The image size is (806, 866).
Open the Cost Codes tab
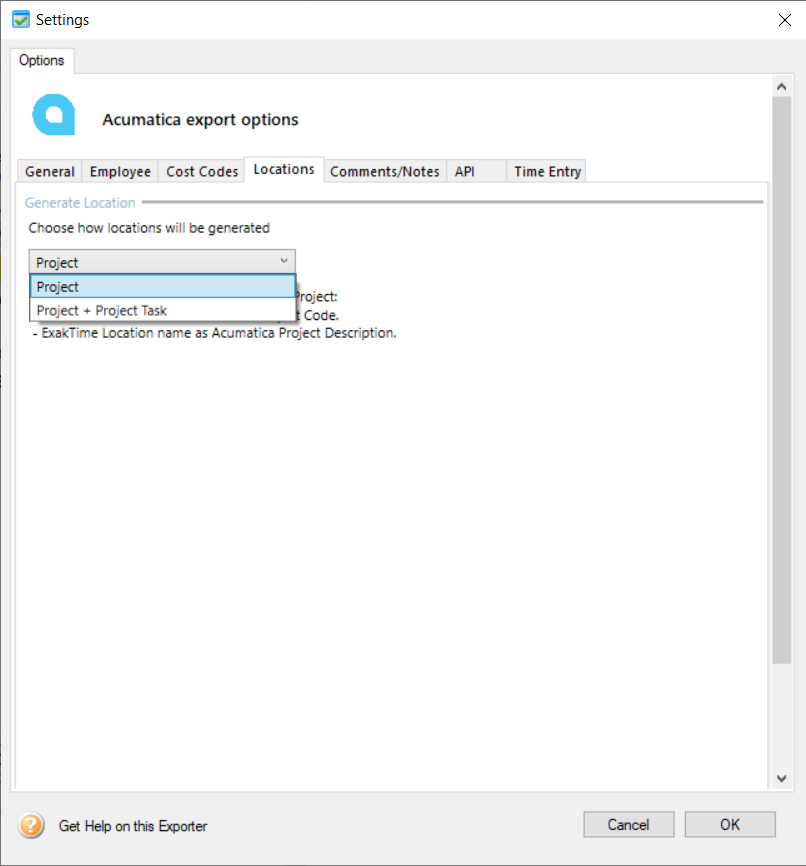[202, 172]
